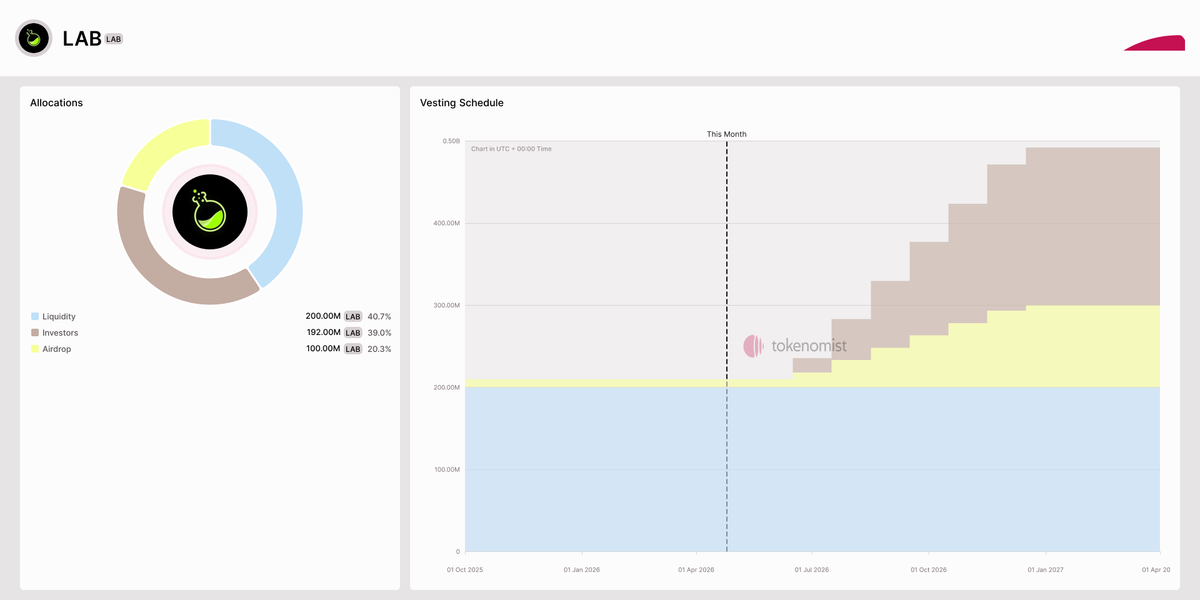The image size is (1200, 600).
Task: Click the LAB ticker badge next to the title
Action: click(x=111, y=38)
